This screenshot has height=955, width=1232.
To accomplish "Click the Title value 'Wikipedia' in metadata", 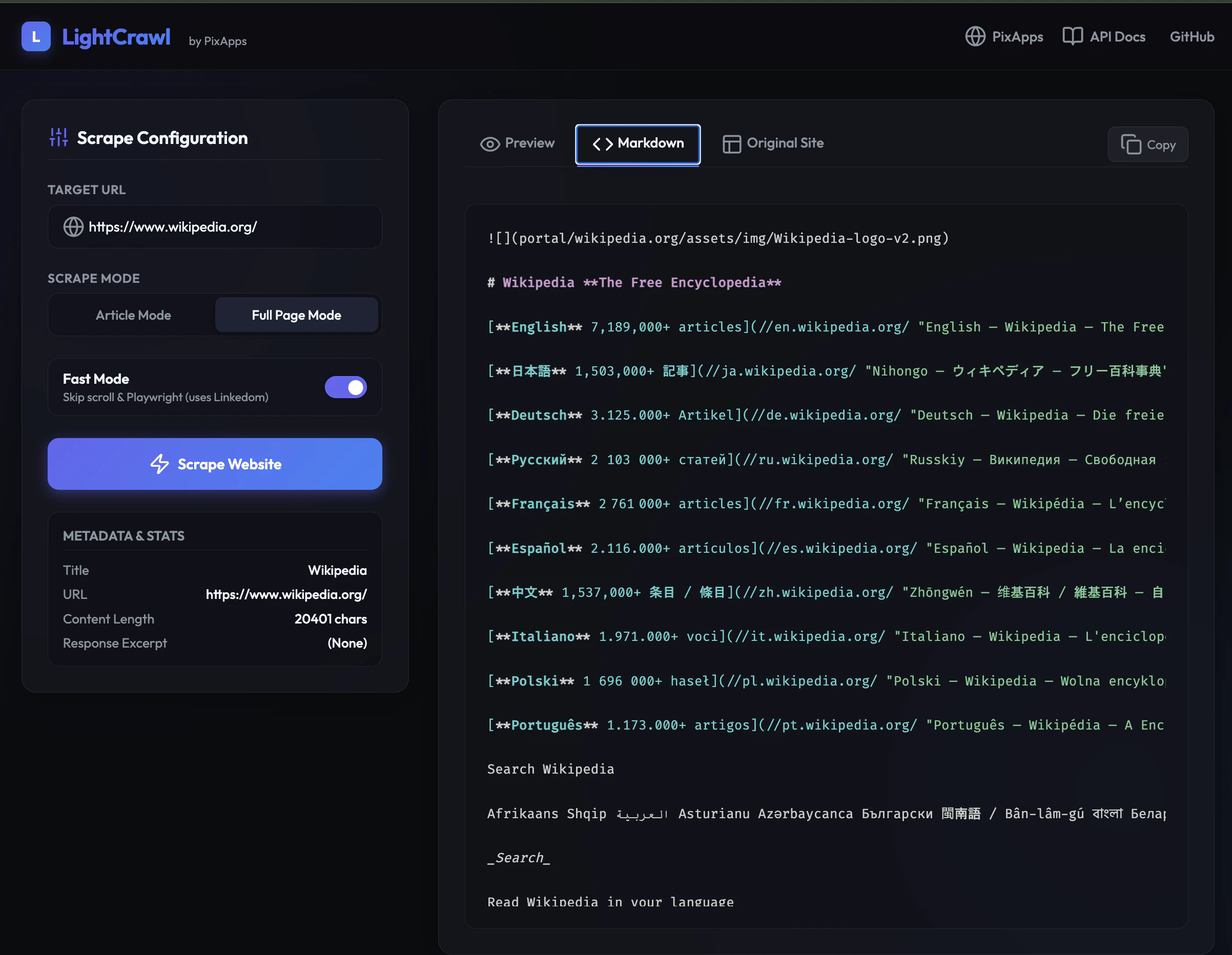I will (337, 570).
